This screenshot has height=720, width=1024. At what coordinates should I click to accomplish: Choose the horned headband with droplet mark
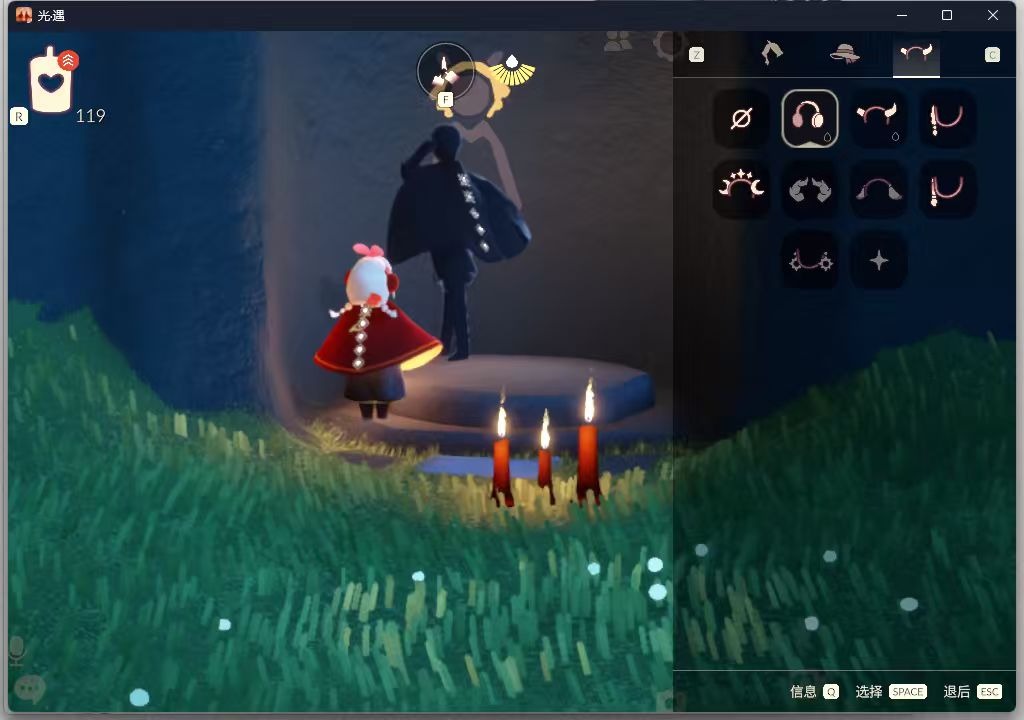click(878, 119)
